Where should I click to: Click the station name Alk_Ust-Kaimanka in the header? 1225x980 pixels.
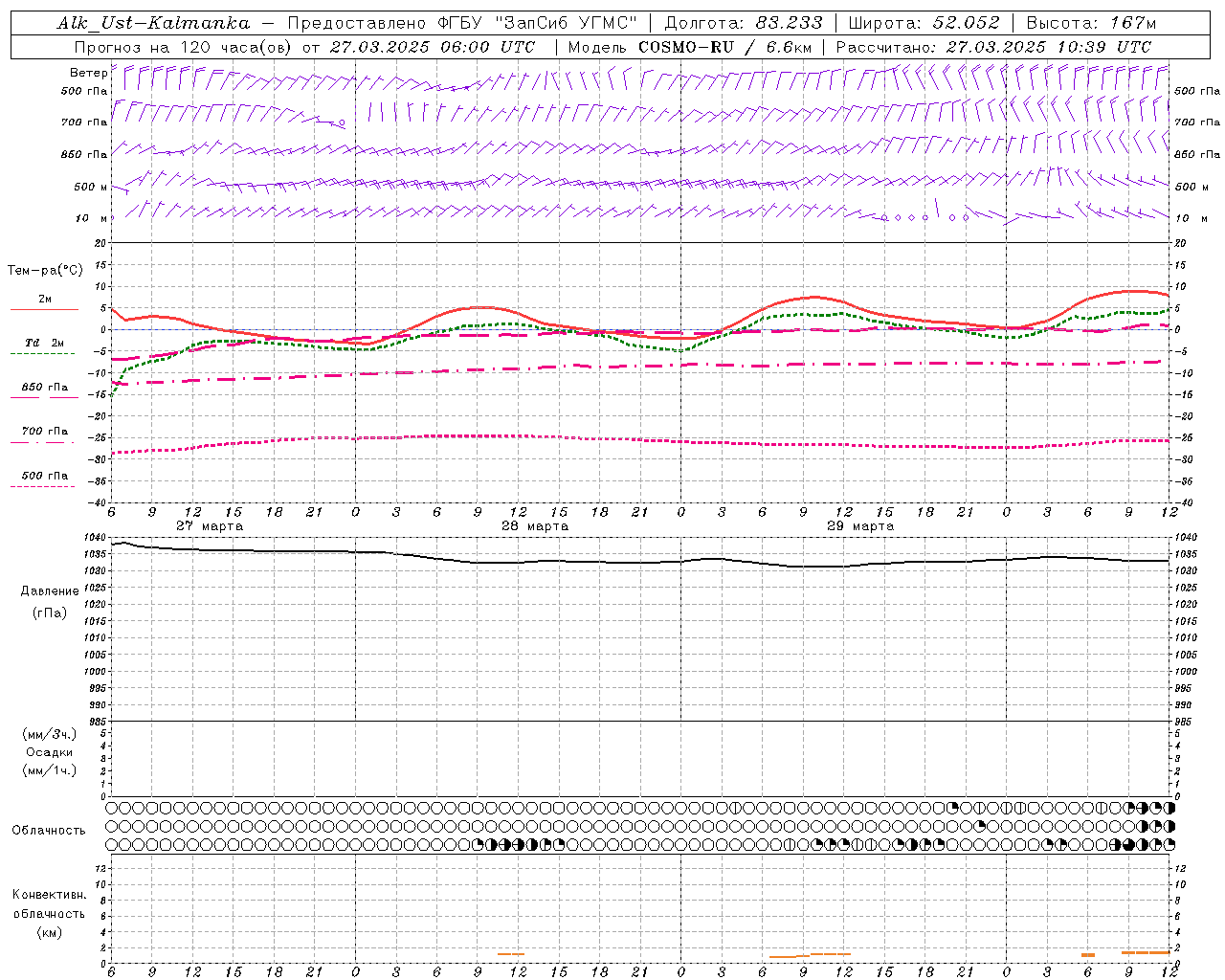(x=153, y=23)
